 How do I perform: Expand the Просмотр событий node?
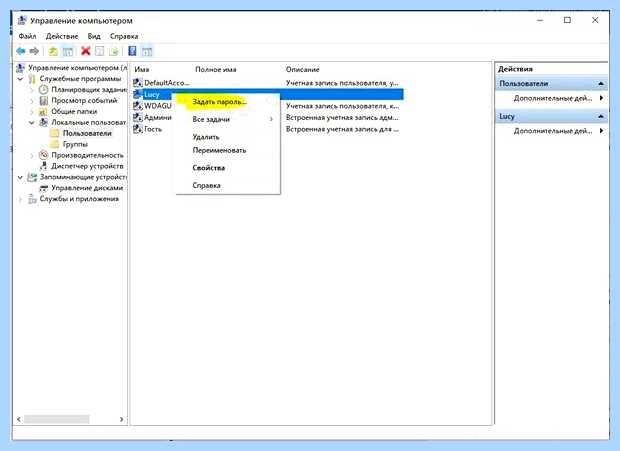32,101
